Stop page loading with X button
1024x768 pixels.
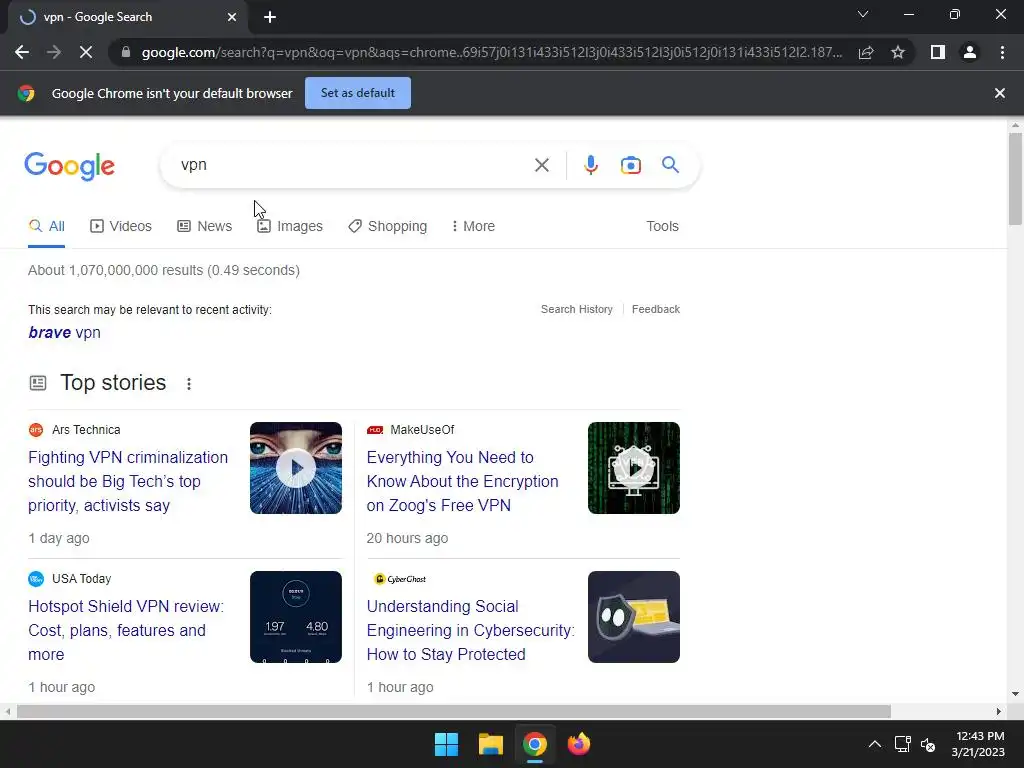click(86, 52)
